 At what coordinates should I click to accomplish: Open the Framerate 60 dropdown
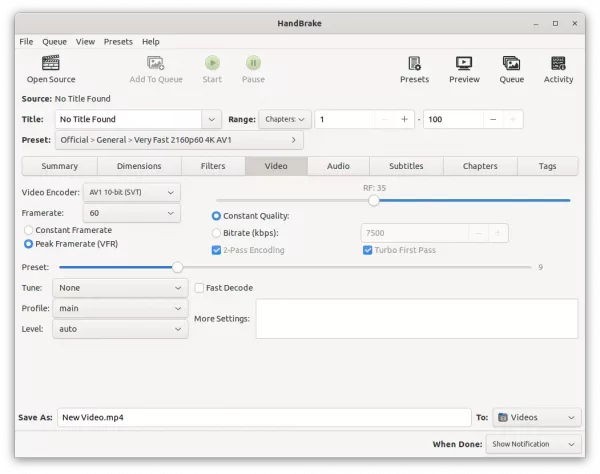point(132,213)
